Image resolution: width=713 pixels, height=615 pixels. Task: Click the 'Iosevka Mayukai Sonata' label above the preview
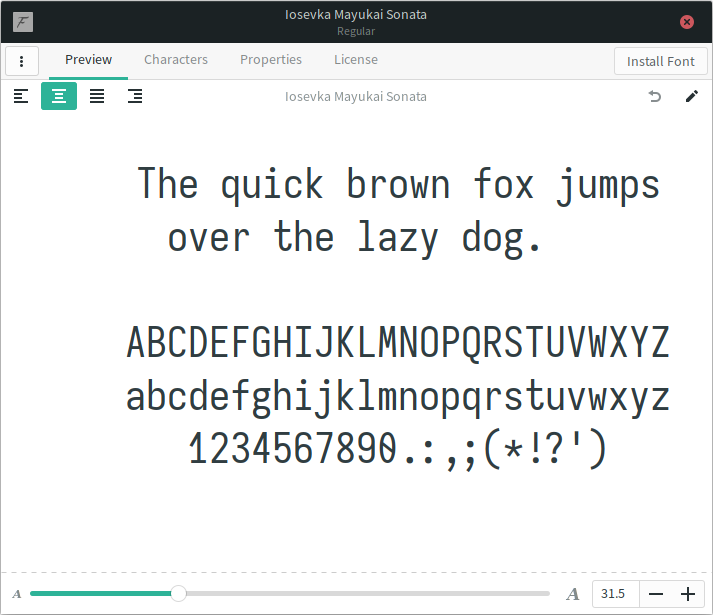pos(356,96)
